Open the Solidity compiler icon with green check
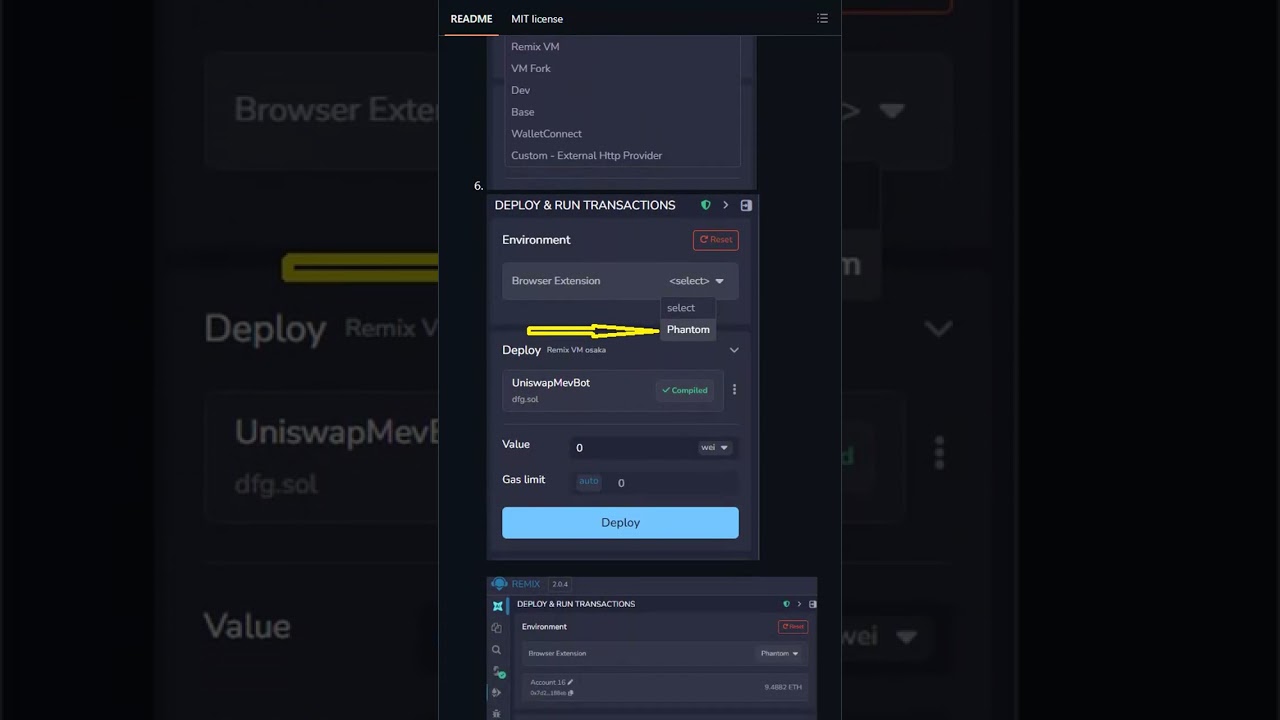The width and height of the screenshot is (1280, 720). coord(497,672)
